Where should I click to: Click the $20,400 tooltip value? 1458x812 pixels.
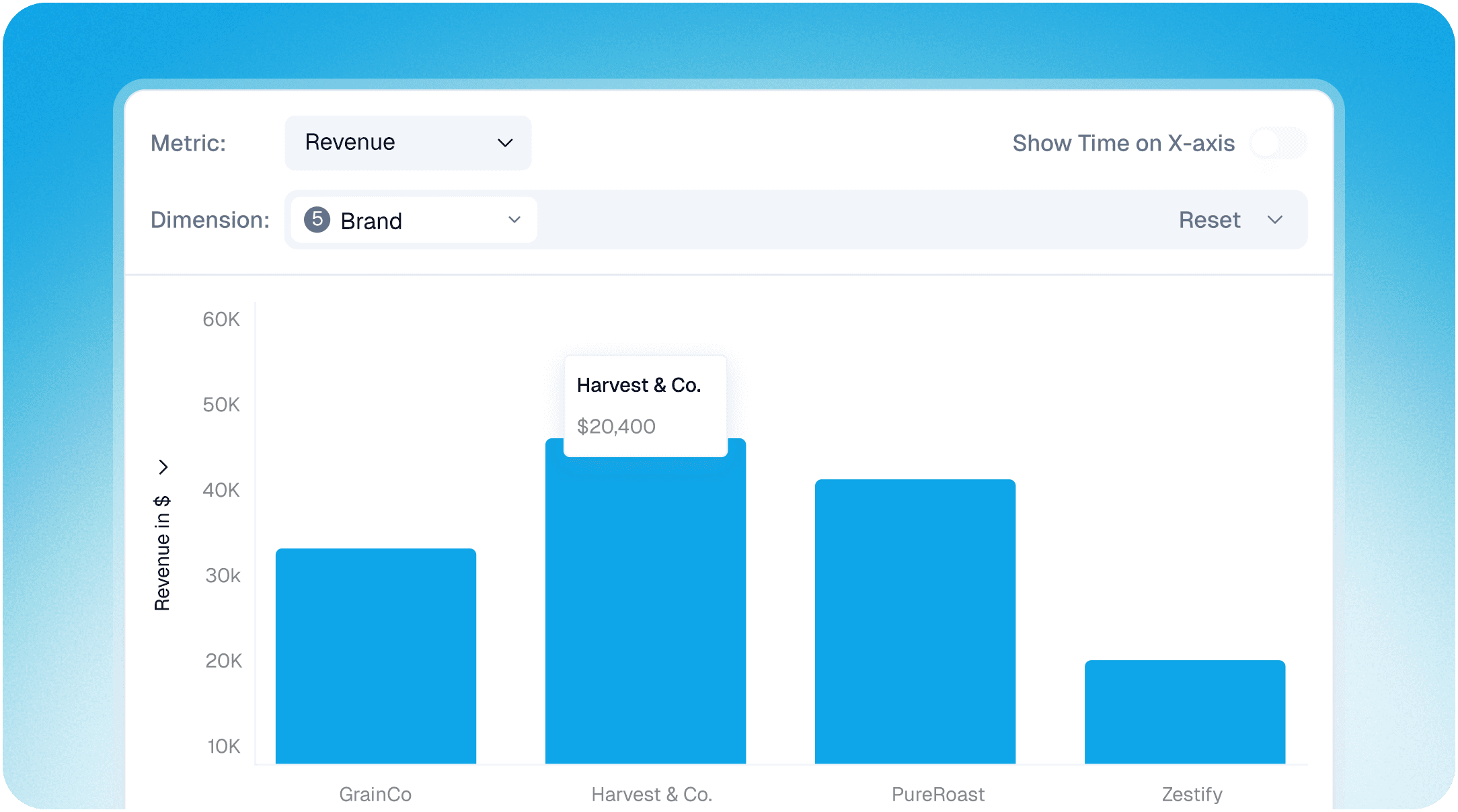click(x=616, y=426)
